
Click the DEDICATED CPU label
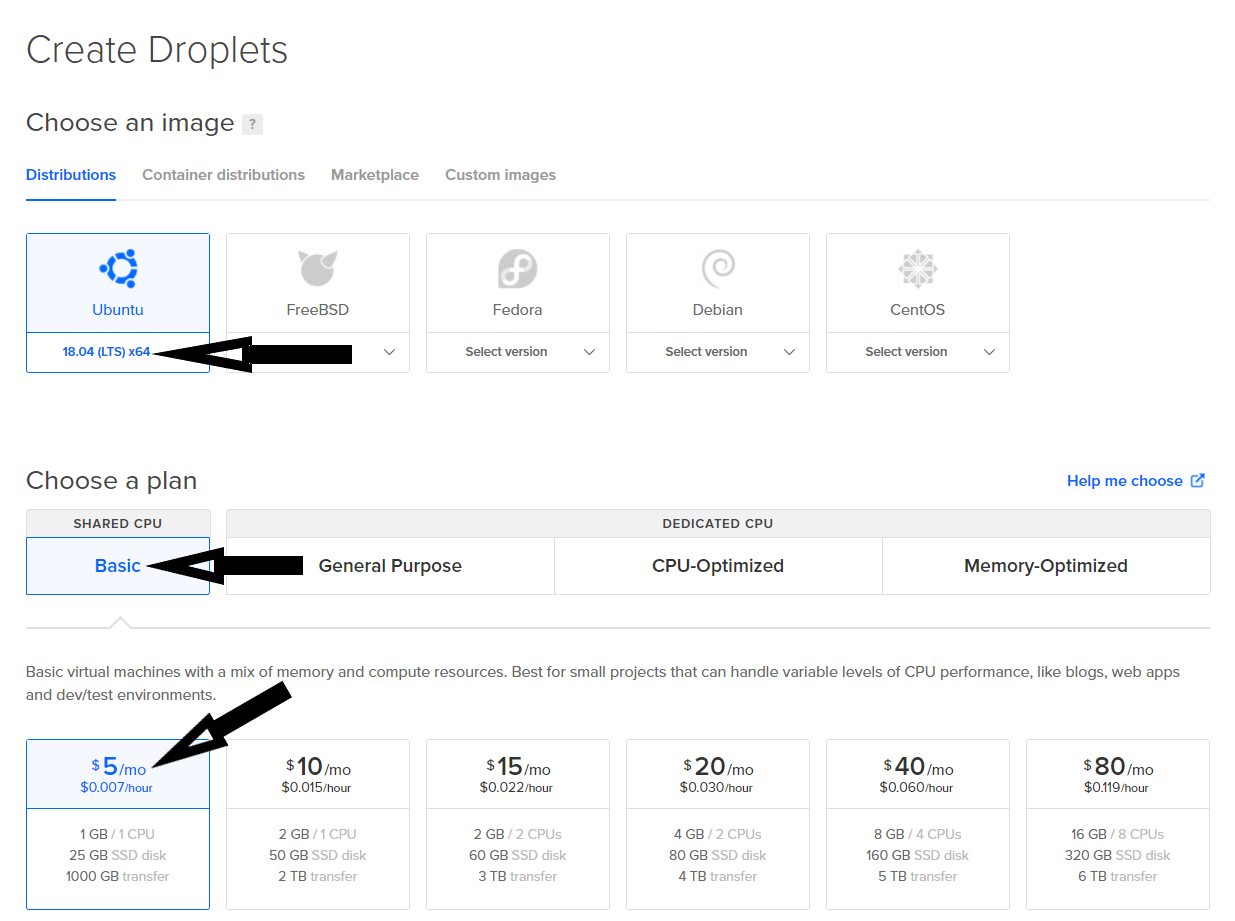[718, 523]
